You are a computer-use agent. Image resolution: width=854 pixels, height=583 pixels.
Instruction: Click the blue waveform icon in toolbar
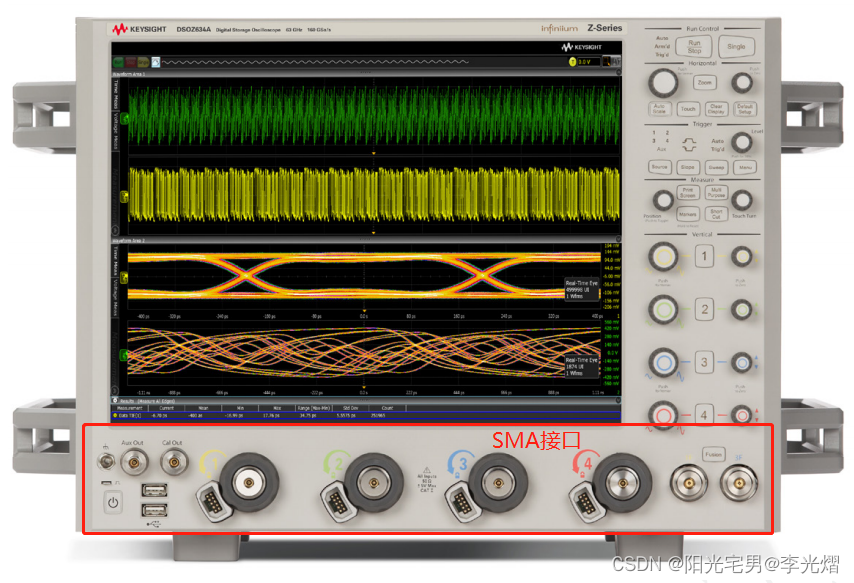pyautogui.click(x=156, y=62)
